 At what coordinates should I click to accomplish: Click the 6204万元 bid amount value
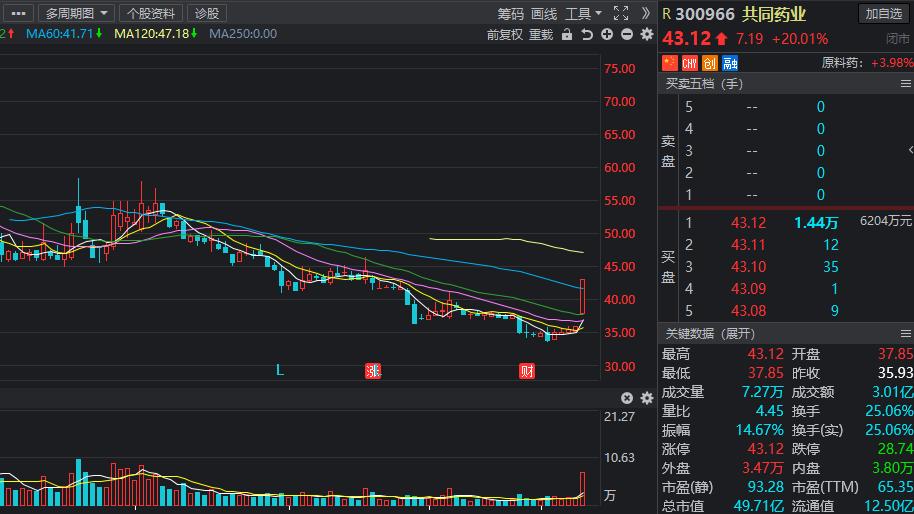[x=885, y=221]
